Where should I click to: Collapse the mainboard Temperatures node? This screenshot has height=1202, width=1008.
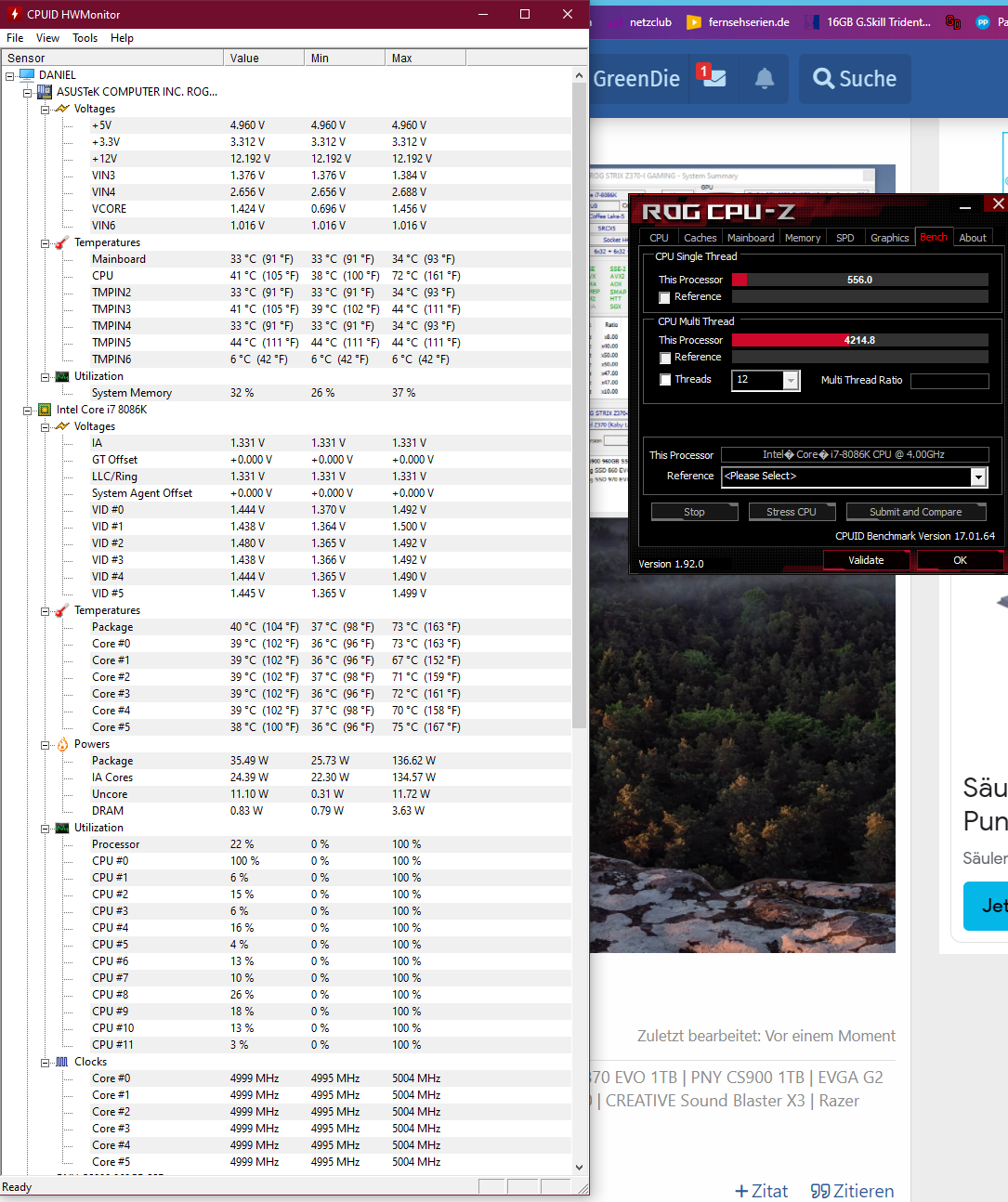tap(45, 242)
